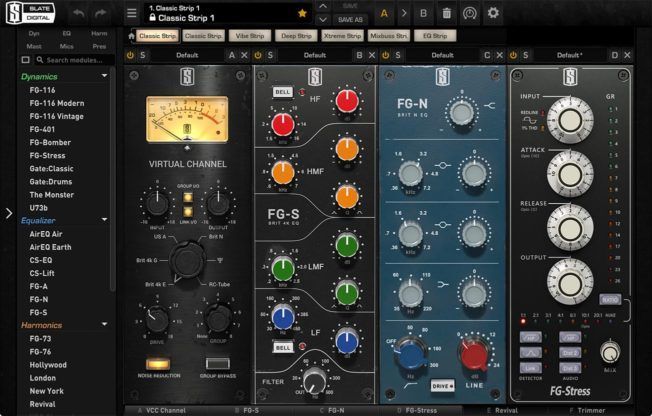Copy A to B with arrow
The height and width of the screenshot is (416, 652).
tap(403, 13)
